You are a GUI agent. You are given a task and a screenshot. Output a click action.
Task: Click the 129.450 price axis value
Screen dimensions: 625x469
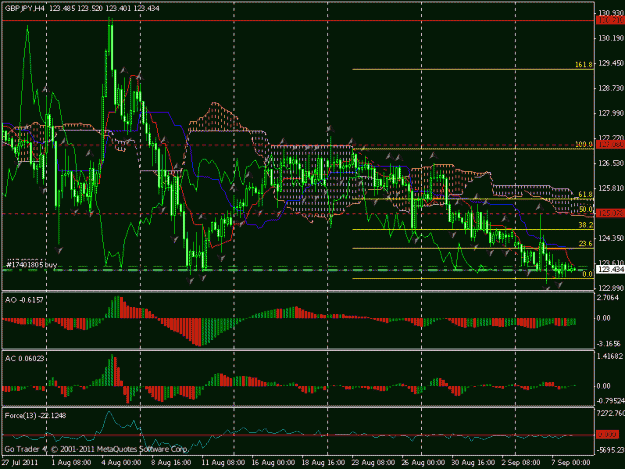[610, 63]
